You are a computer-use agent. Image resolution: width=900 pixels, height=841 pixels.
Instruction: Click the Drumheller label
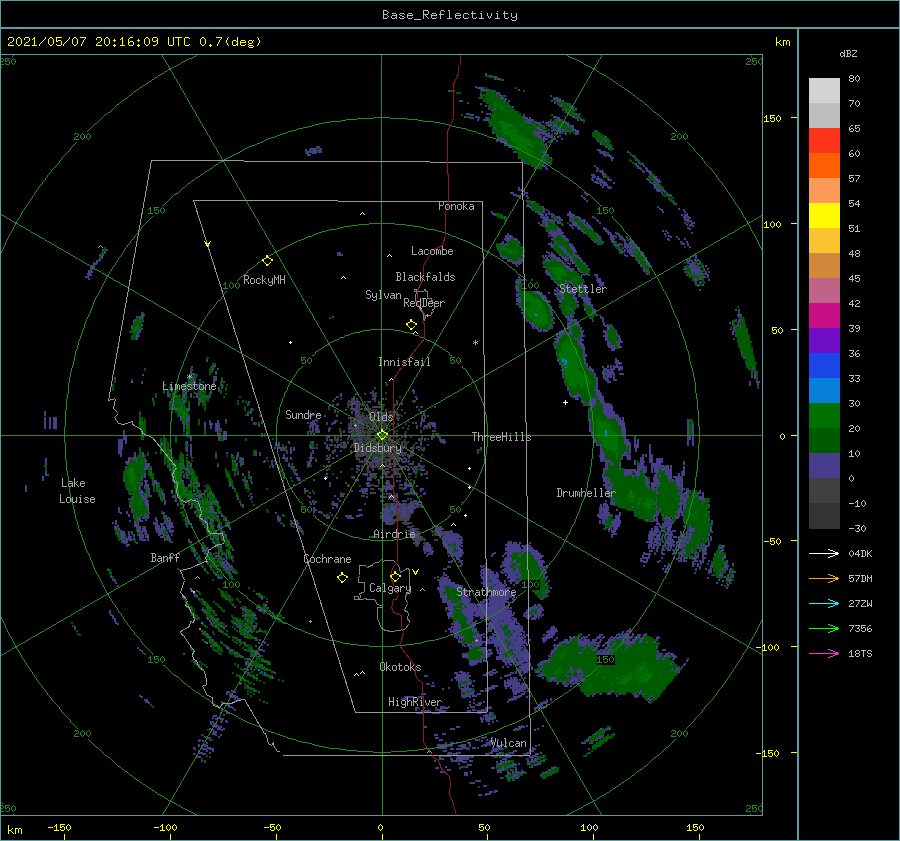tap(586, 493)
